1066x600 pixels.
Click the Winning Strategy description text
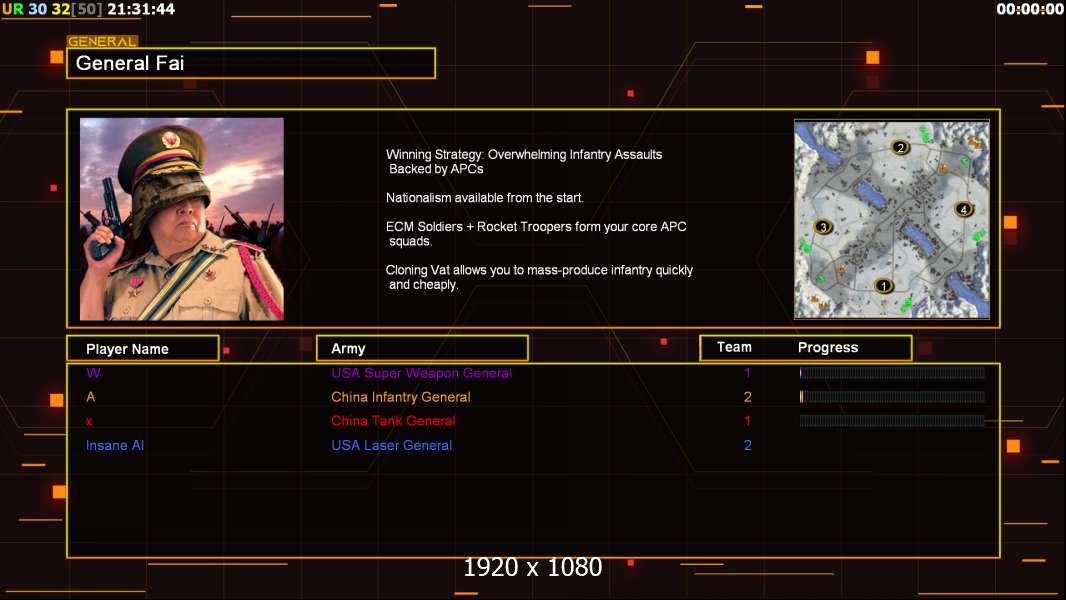pyautogui.click(x=524, y=162)
